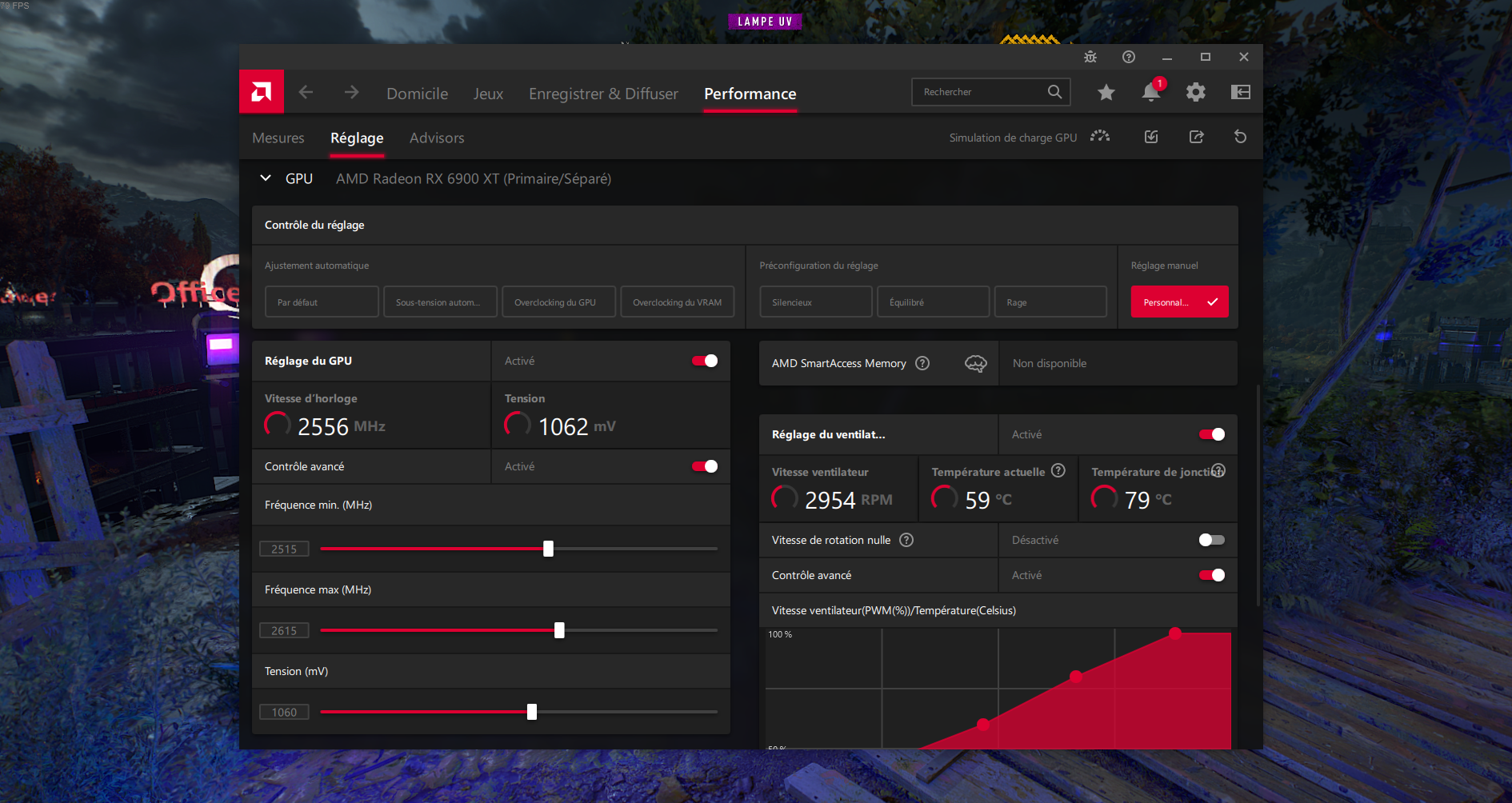The width and height of the screenshot is (1512, 803).
Task: Click the search magnifier icon
Action: (x=1055, y=92)
